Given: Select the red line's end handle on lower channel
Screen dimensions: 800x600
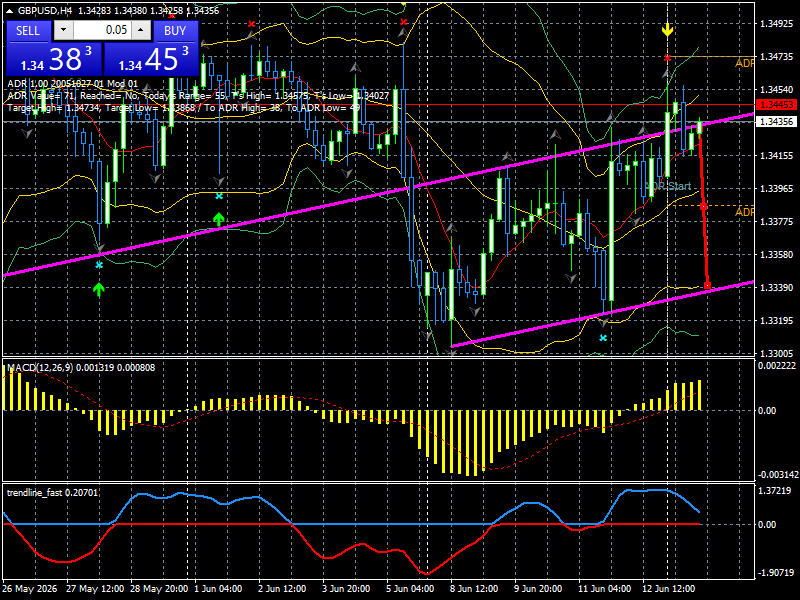Looking at the screenshot, I should pos(708,286).
